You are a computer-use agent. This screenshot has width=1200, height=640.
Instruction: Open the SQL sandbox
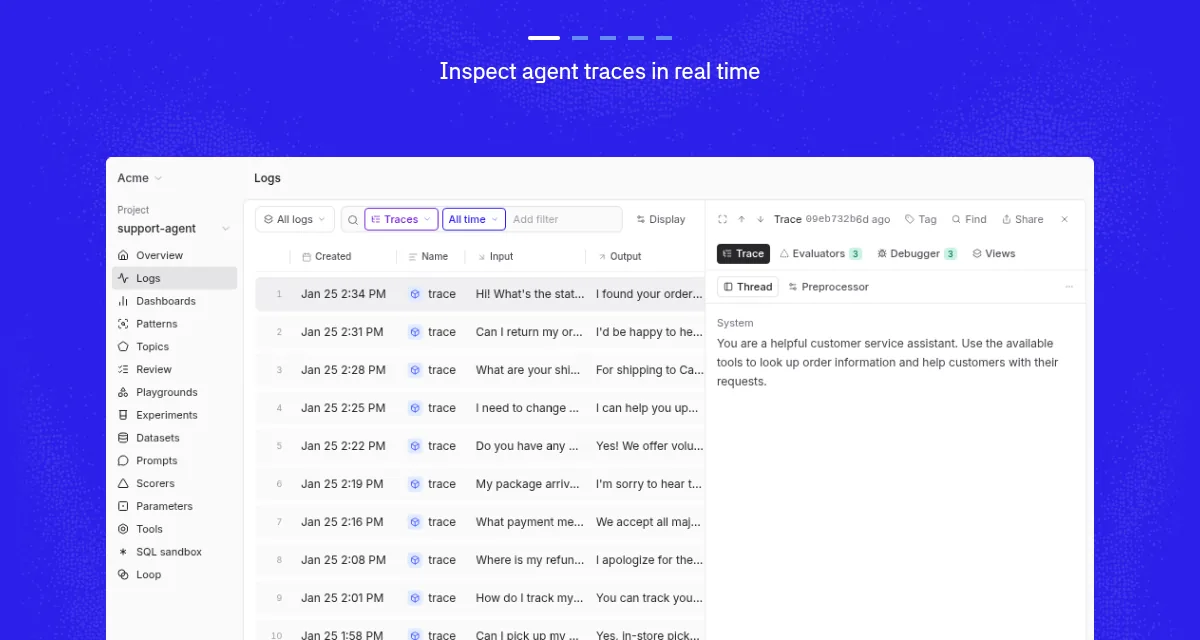(x=169, y=552)
